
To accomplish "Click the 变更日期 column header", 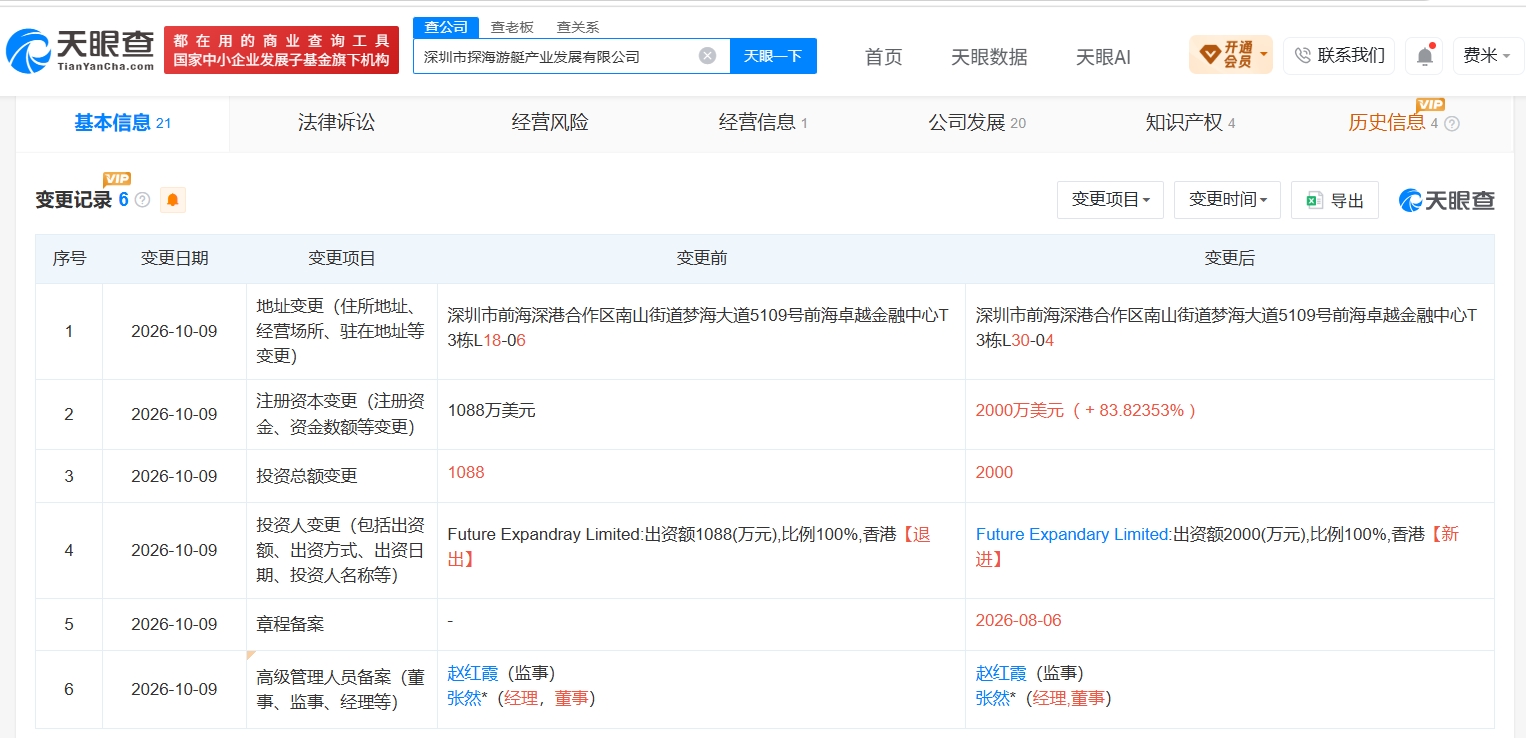I will coord(174,258).
